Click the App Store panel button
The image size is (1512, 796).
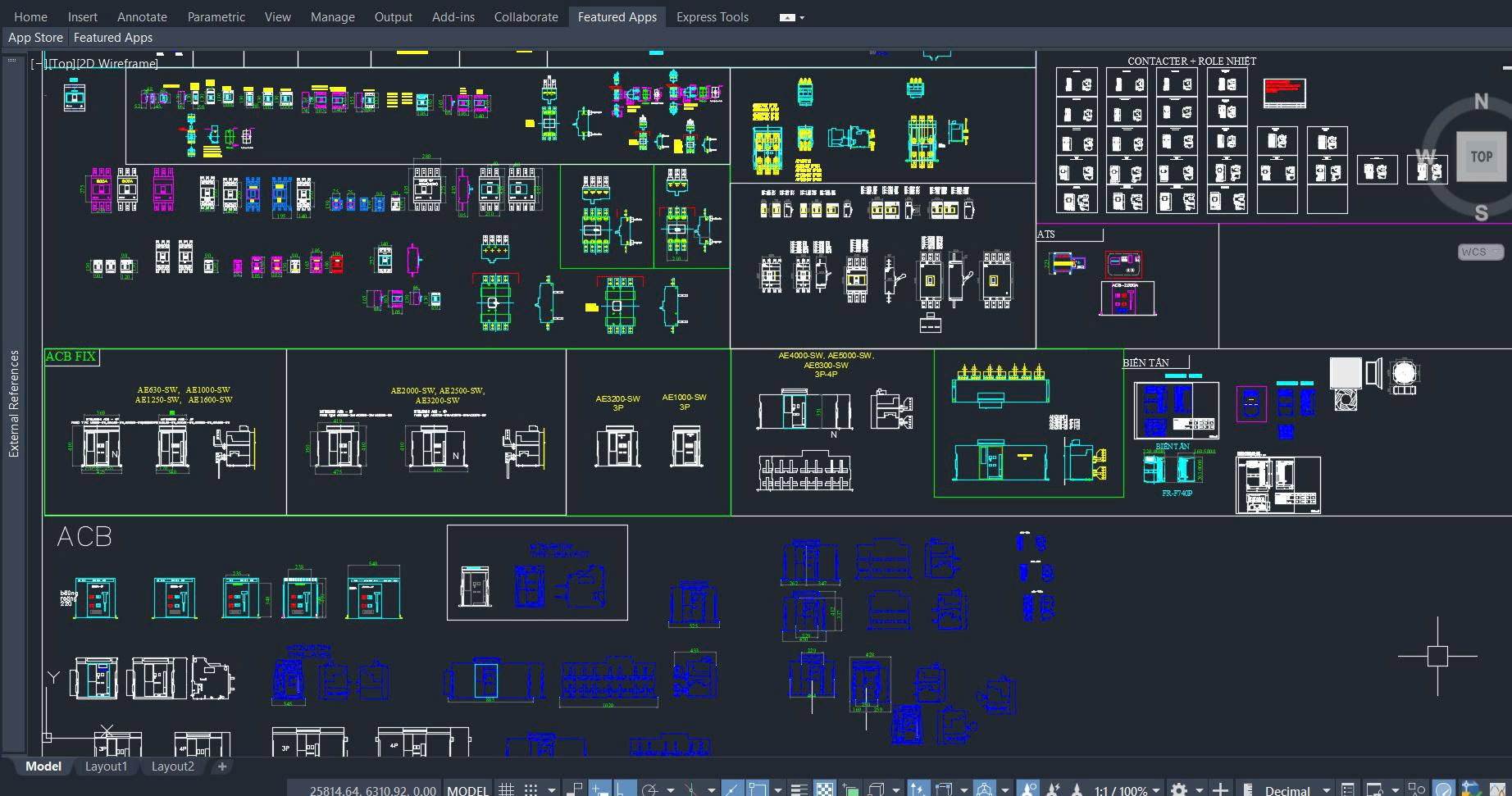click(x=35, y=38)
